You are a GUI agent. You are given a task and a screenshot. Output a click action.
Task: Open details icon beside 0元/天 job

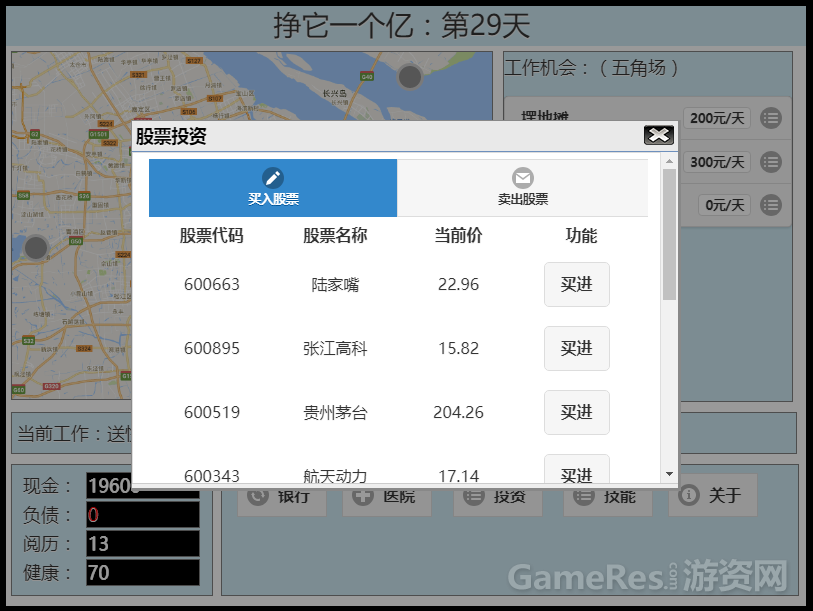coord(770,205)
